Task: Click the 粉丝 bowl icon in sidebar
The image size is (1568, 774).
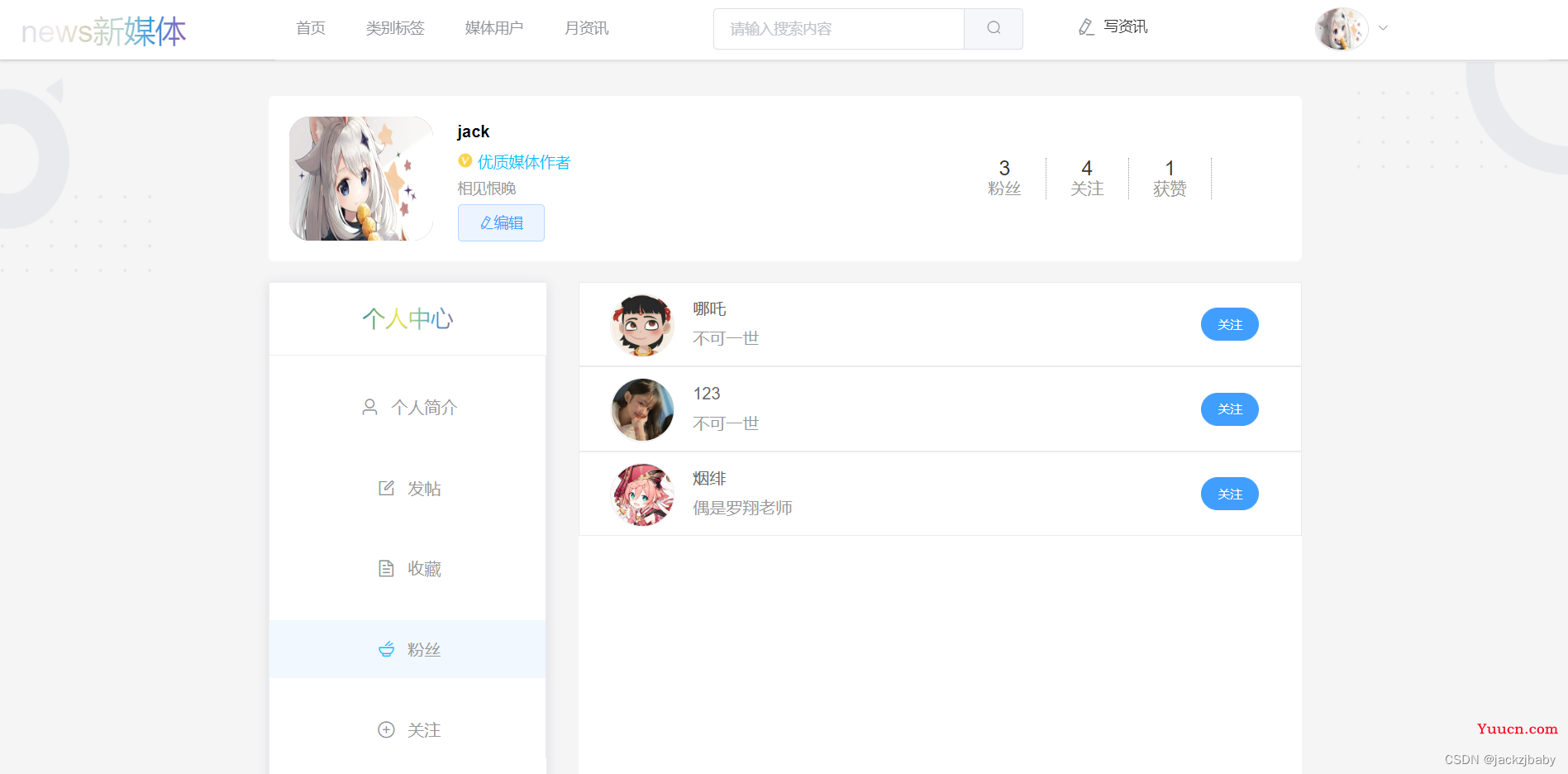Action: pyautogui.click(x=386, y=649)
